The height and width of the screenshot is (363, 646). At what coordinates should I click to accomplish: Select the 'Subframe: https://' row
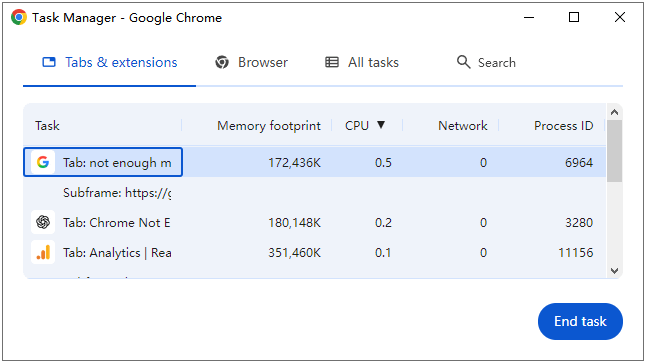pyautogui.click(x=315, y=192)
